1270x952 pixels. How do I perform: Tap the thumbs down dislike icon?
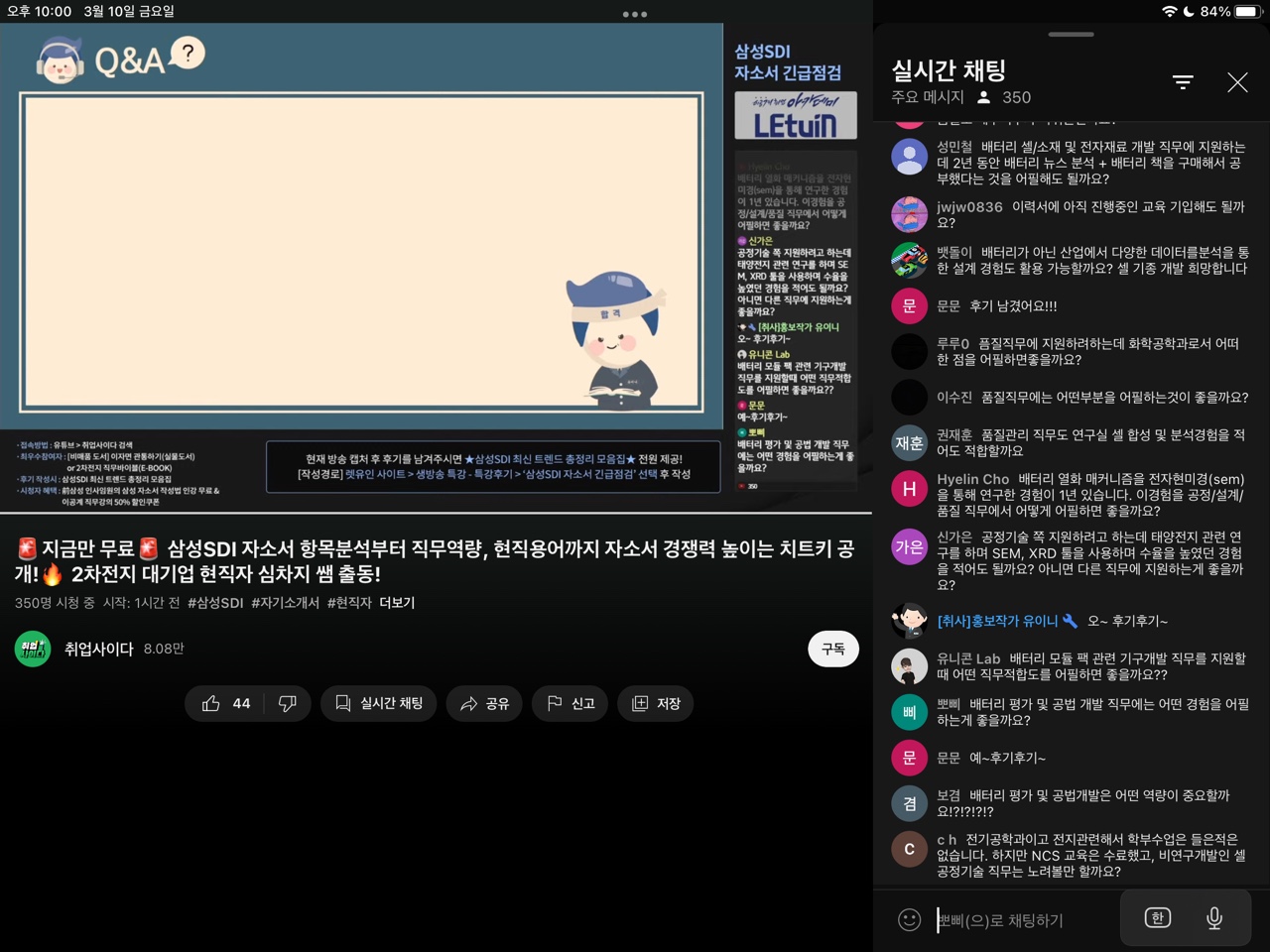288,703
